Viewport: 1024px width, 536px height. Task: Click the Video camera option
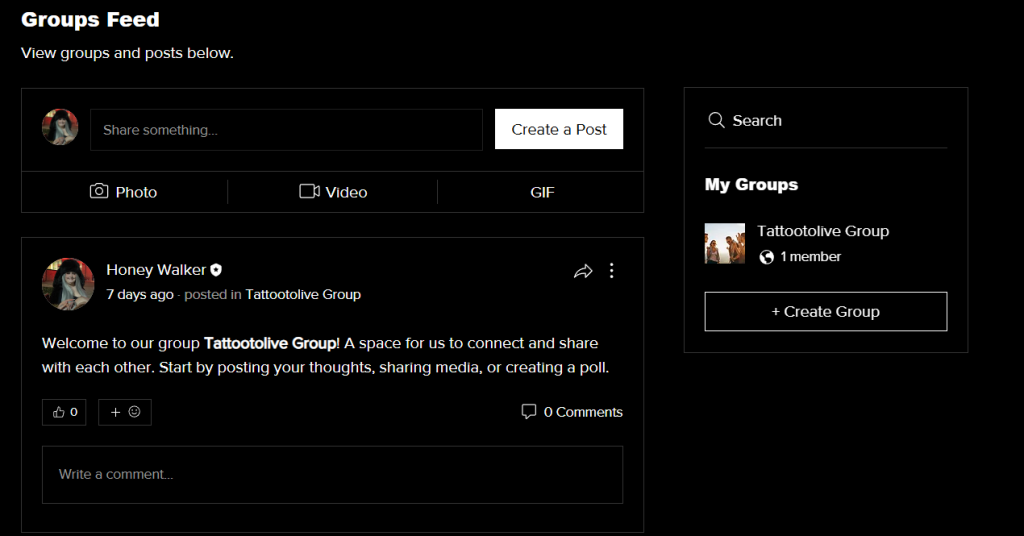(333, 192)
